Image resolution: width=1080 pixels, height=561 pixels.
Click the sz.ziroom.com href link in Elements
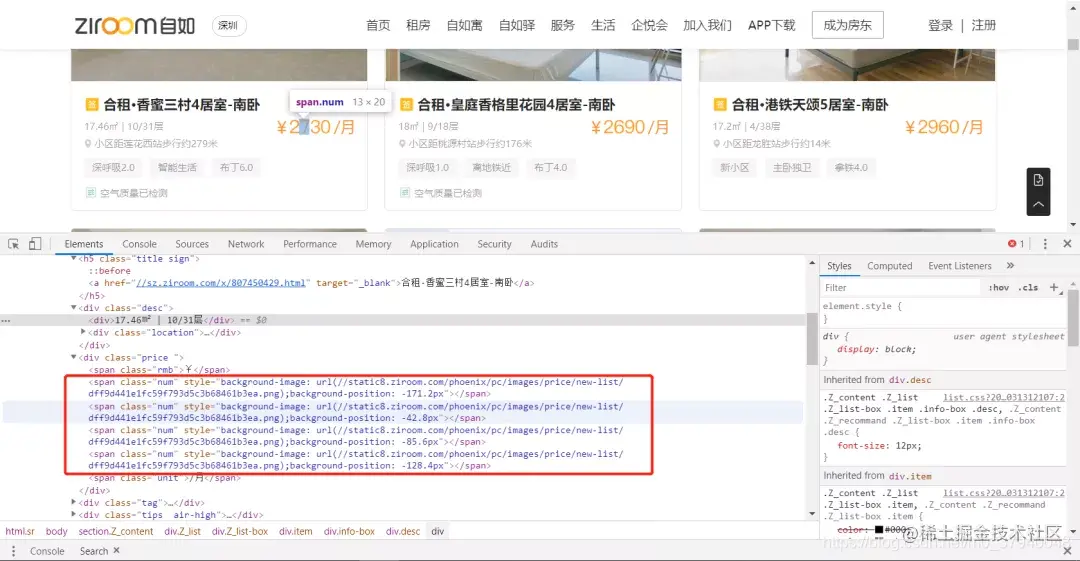tap(221, 283)
